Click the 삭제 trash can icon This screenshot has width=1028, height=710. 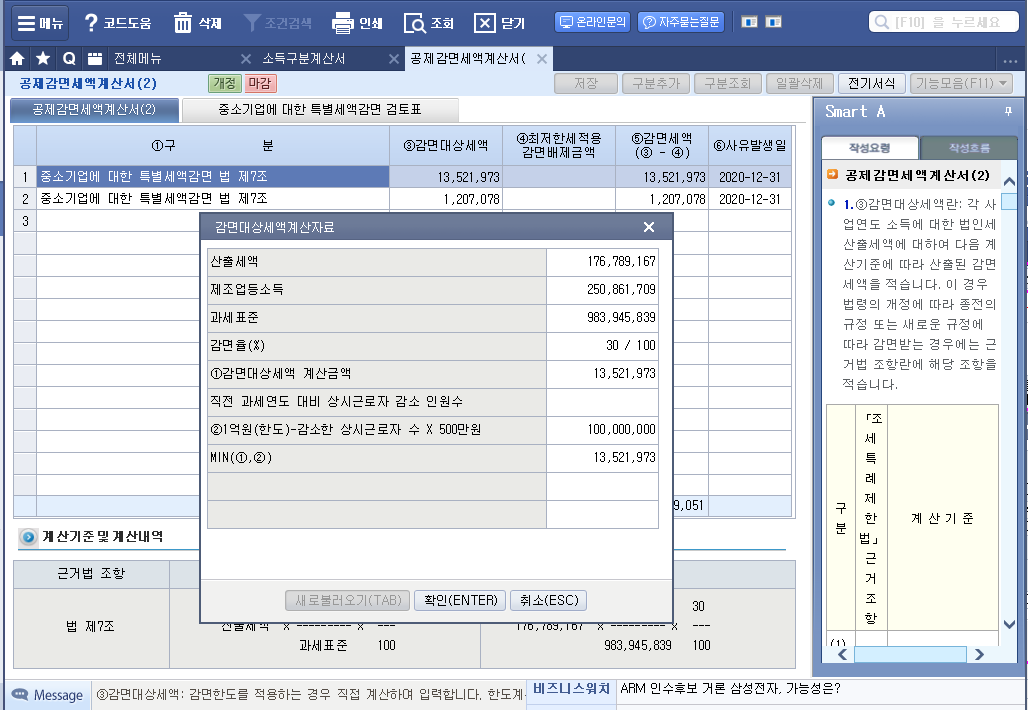coord(182,23)
